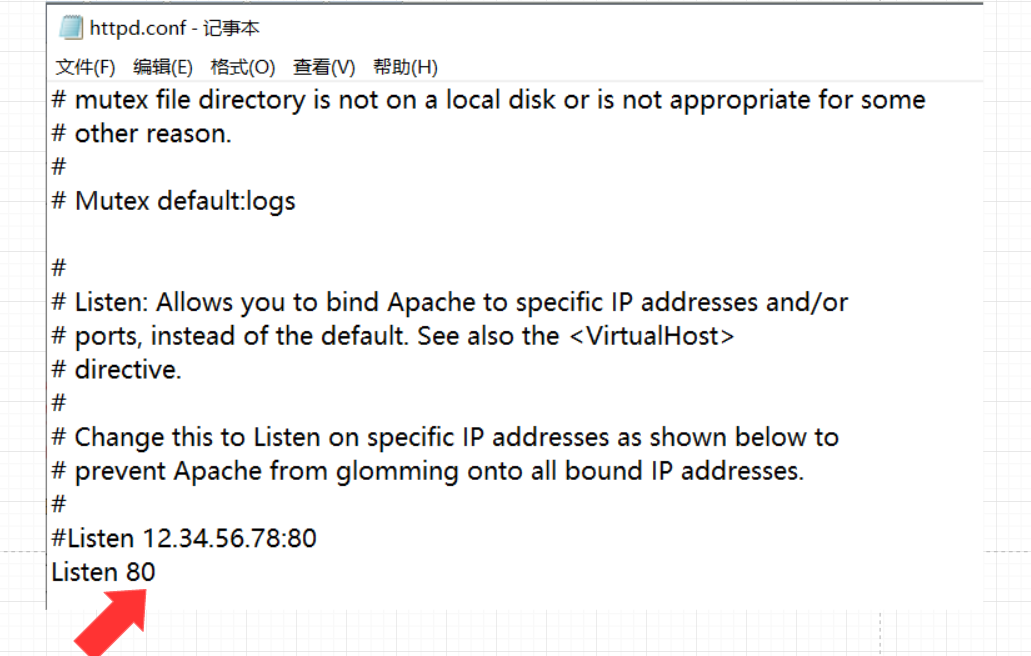Click the "# Mutex default:logs" line

click(174, 201)
